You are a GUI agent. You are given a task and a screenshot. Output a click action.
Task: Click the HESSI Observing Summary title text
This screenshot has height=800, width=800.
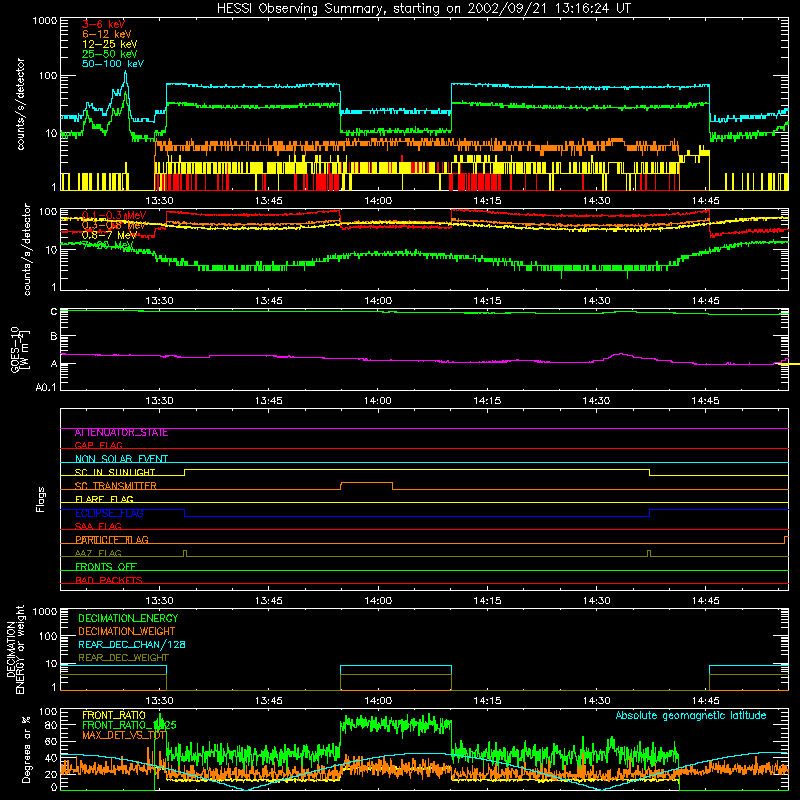[424, 9]
